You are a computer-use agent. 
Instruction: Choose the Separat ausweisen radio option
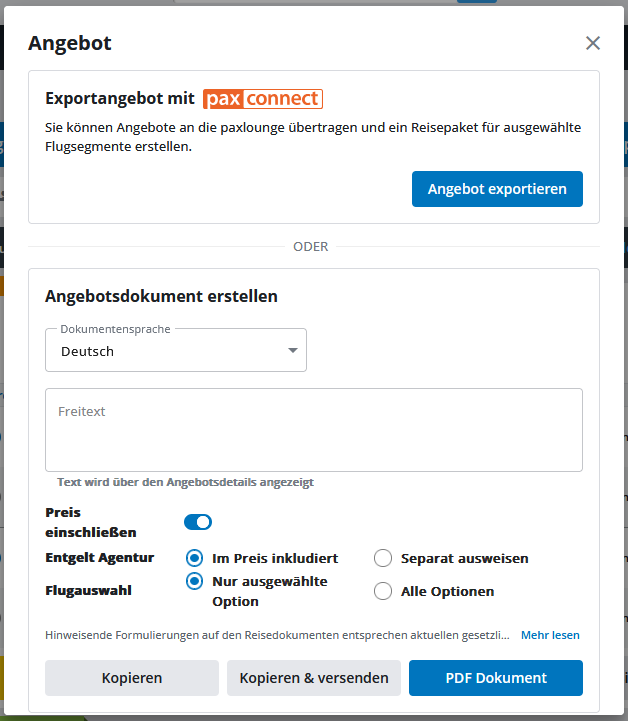pyautogui.click(x=383, y=558)
